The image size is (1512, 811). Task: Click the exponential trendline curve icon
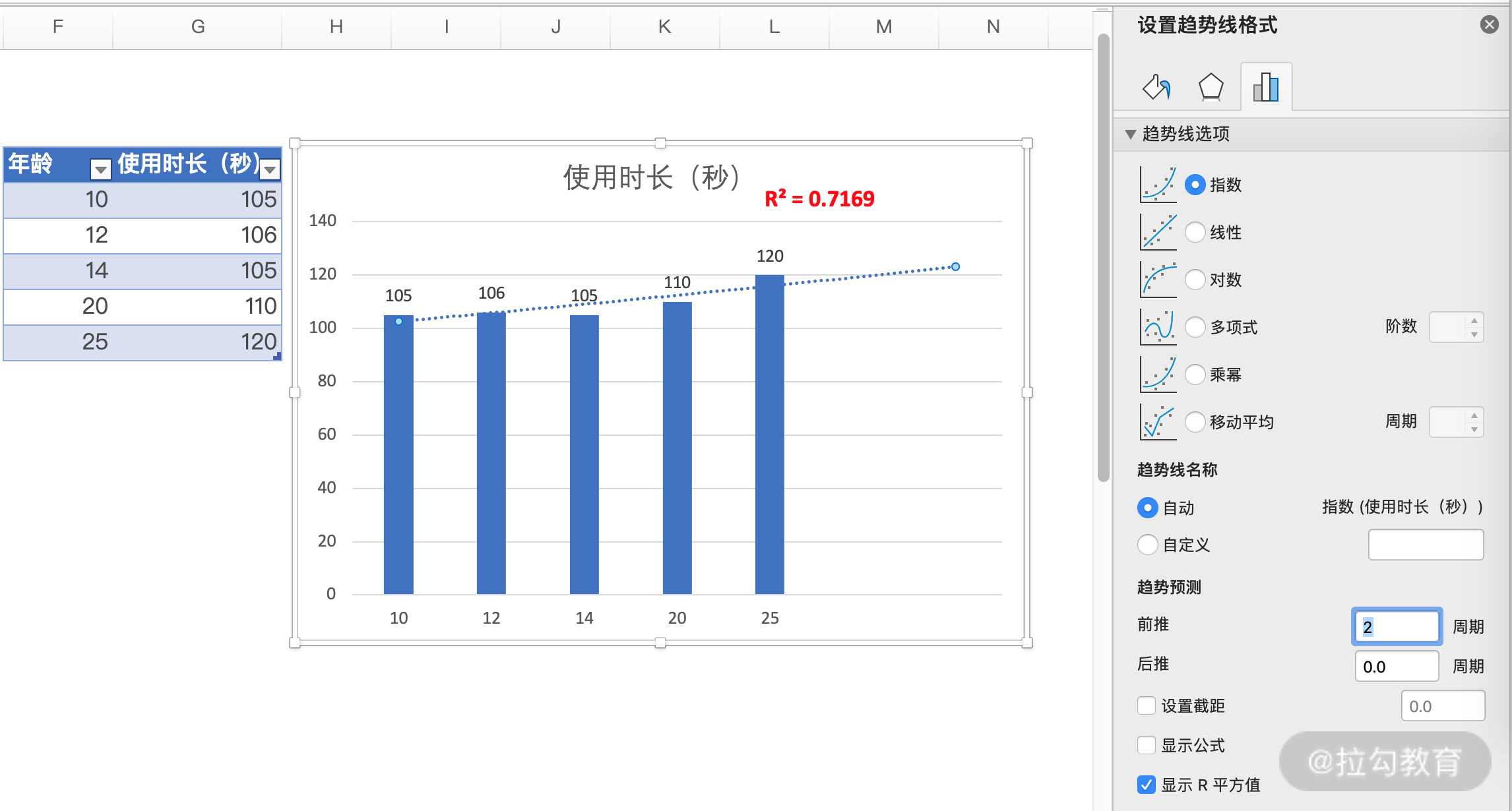coord(1158,184)
